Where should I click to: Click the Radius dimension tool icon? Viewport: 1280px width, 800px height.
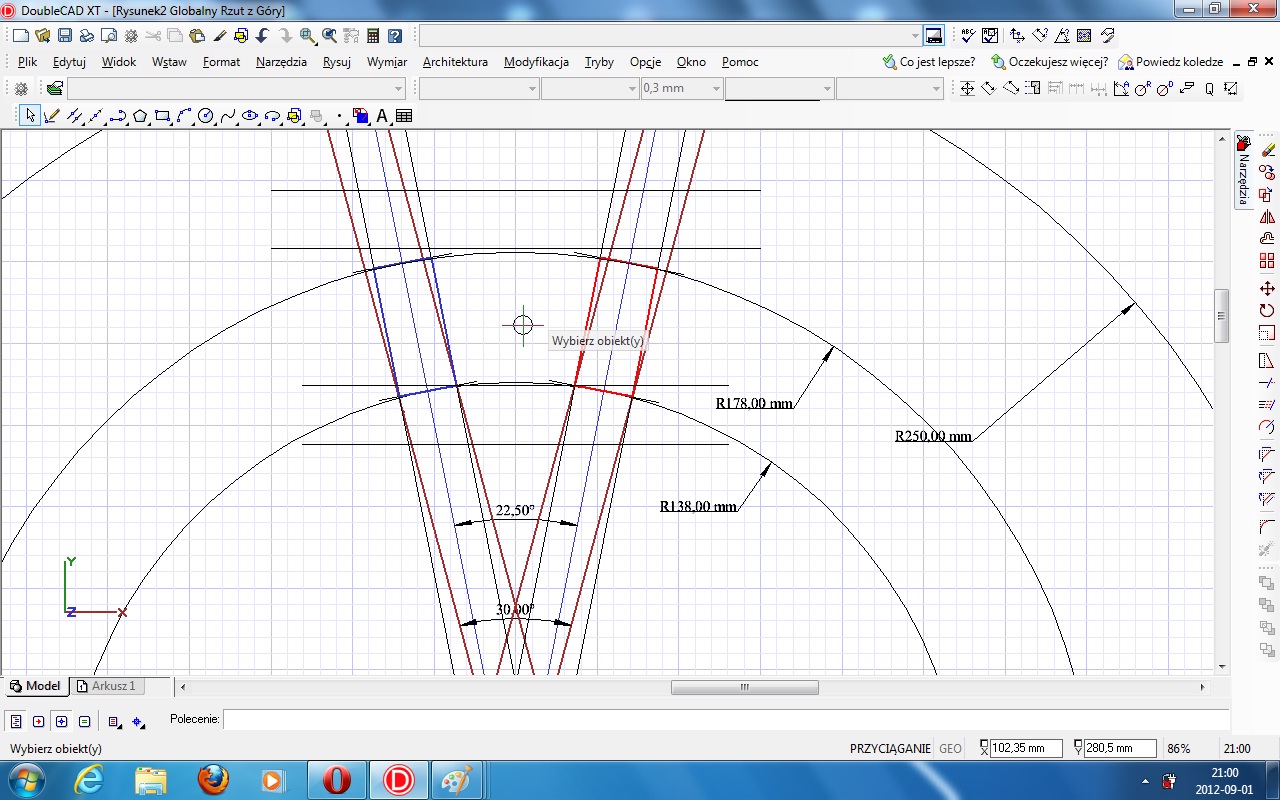tap(1142, 89)
